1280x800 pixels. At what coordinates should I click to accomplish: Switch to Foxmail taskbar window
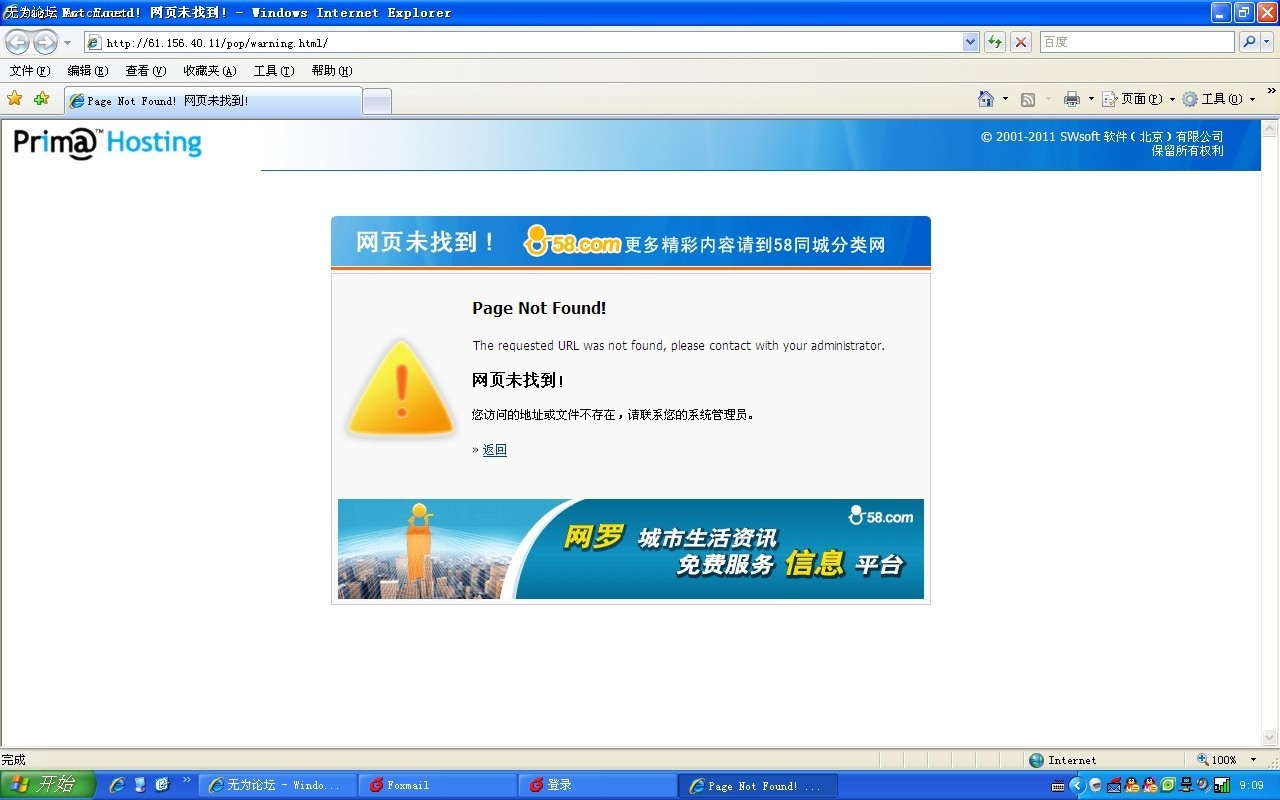[438, 785]
